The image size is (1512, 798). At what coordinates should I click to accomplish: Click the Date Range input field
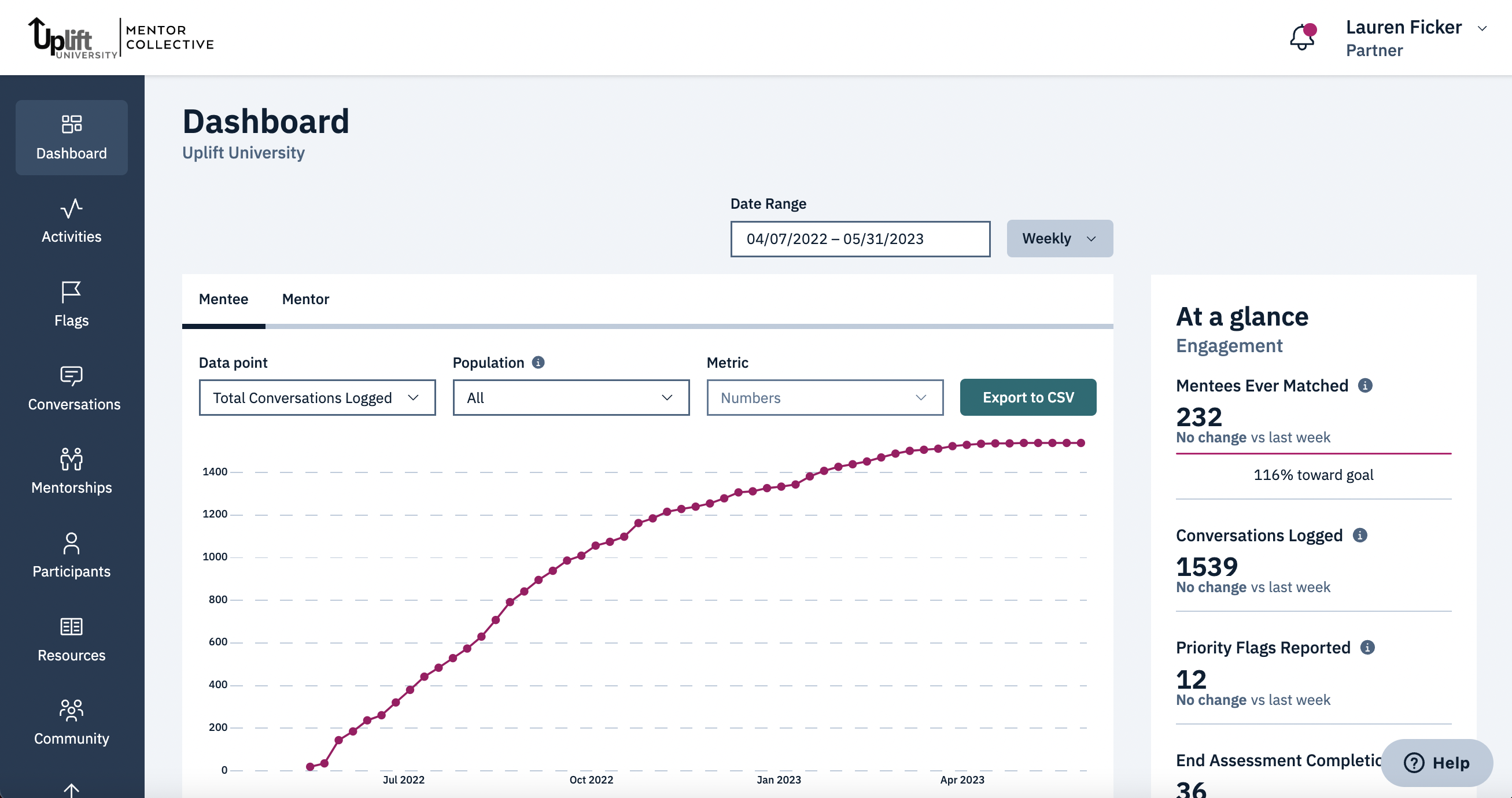[860, 239]
